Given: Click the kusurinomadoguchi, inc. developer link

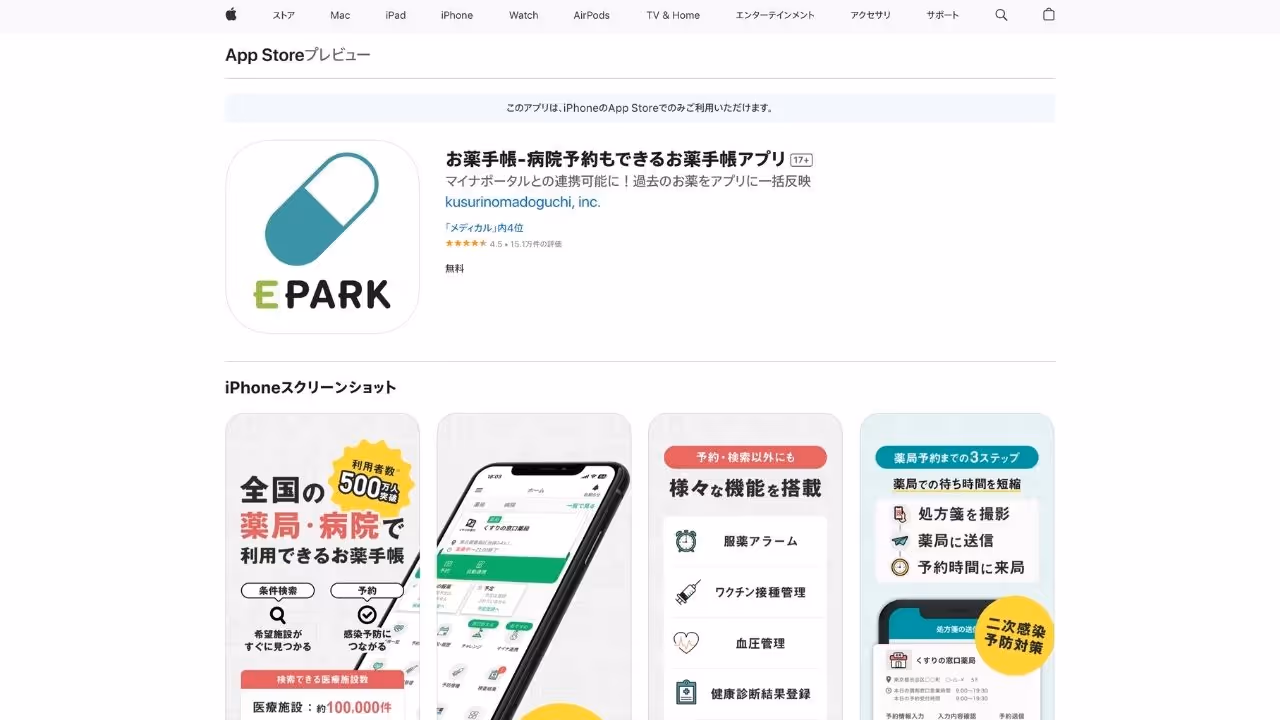Looking at the screenshot, I should click(523, 202).
